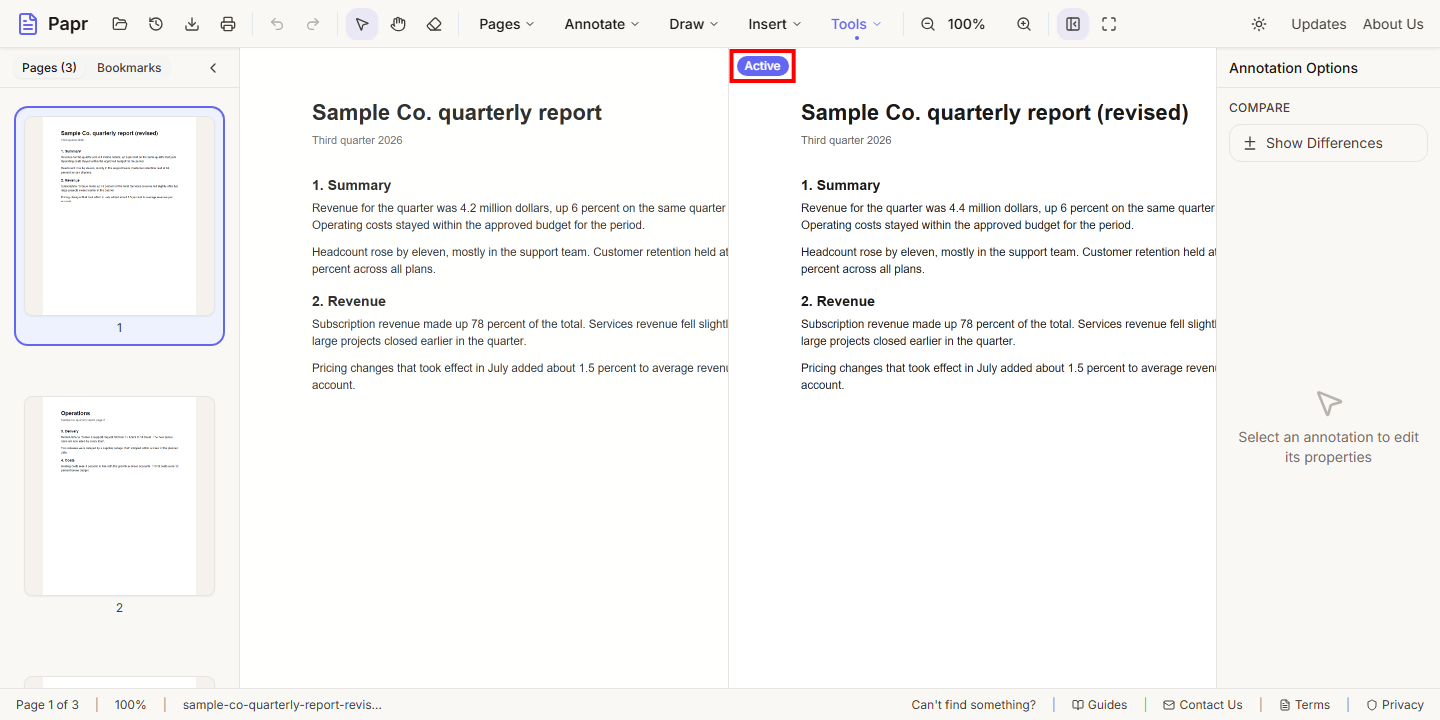This screenshot has height=720, width=1440.
Task: Collapse the pages sidebar
Action: 213,68
